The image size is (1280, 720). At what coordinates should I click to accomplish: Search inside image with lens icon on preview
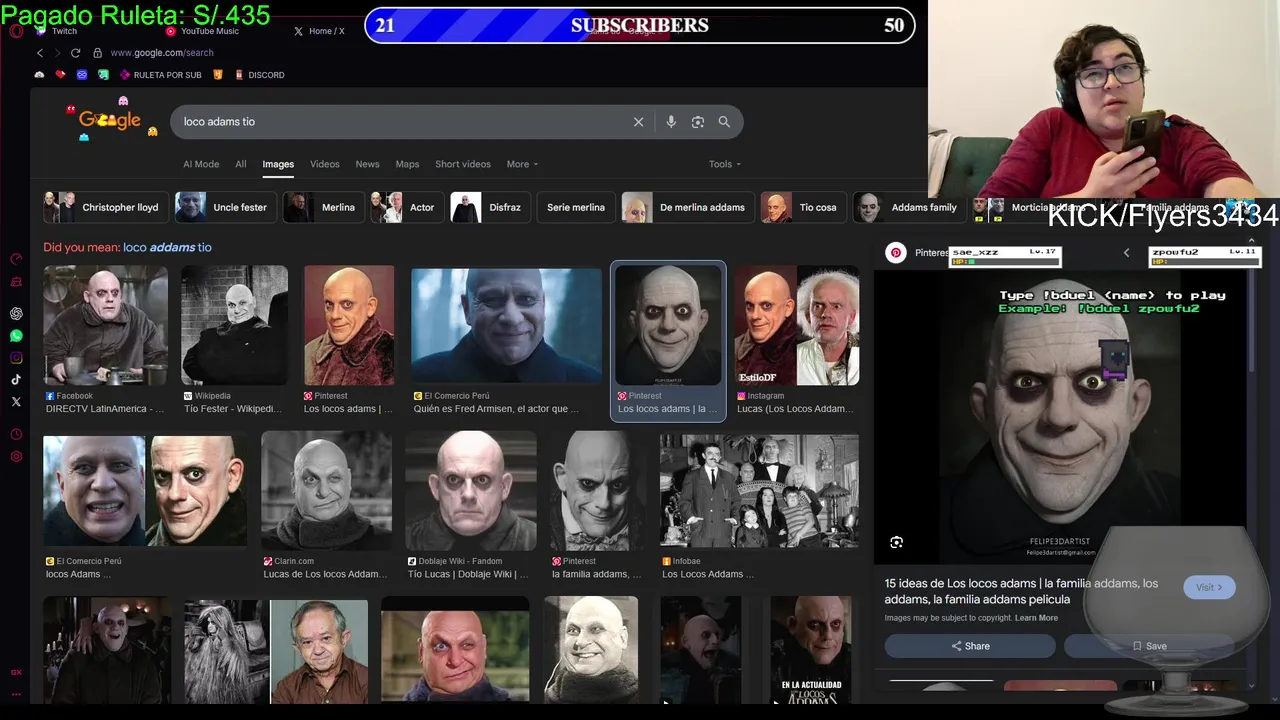(896, 542)
